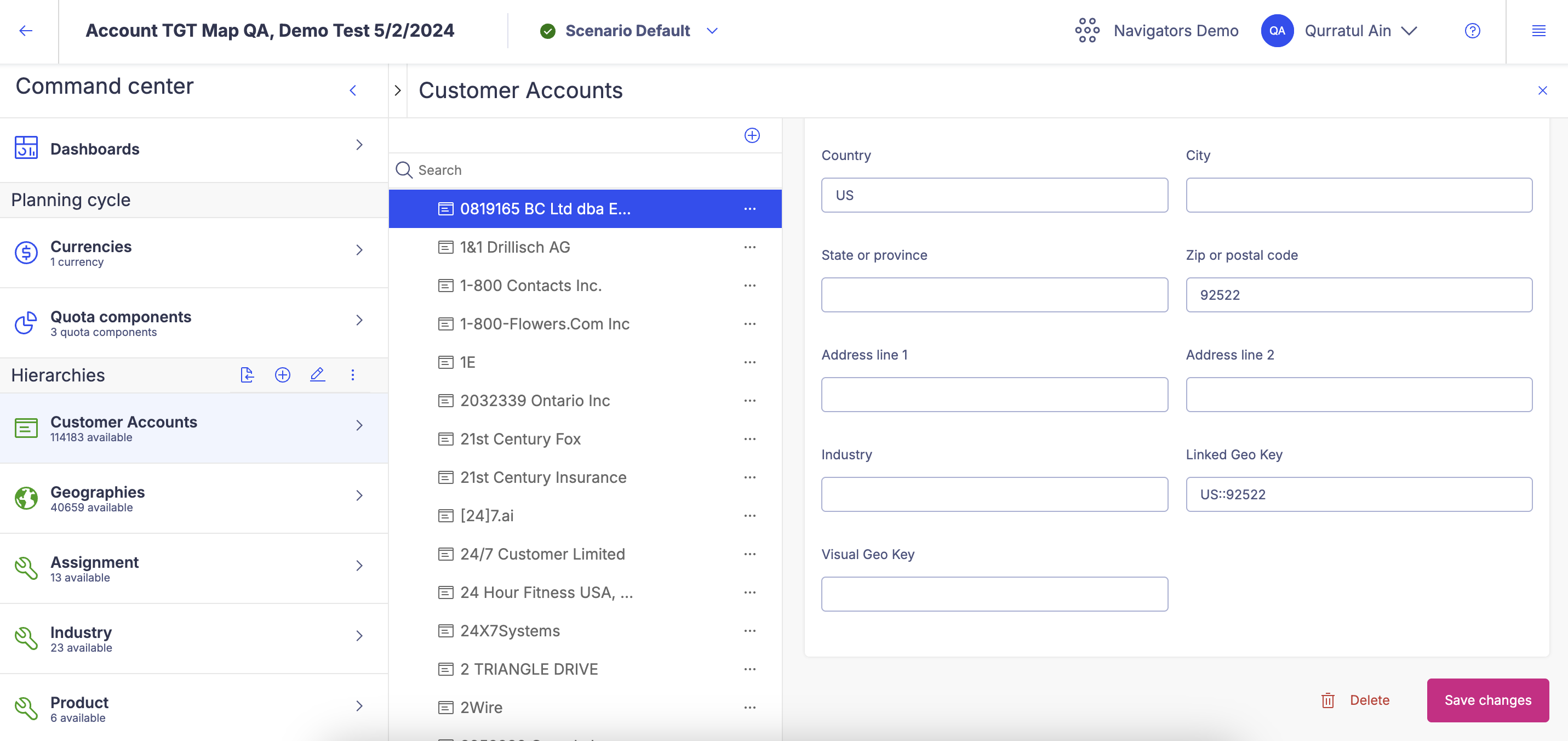
Task: Open options for 0819165 BC Ltd account
Action: (749, 209)
